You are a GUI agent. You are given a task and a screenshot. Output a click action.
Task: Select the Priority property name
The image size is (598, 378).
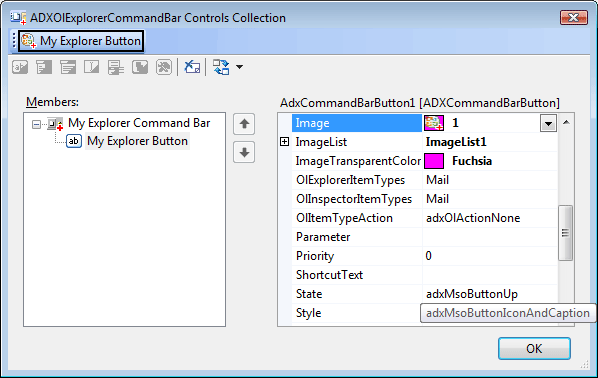tap(315, 256)
